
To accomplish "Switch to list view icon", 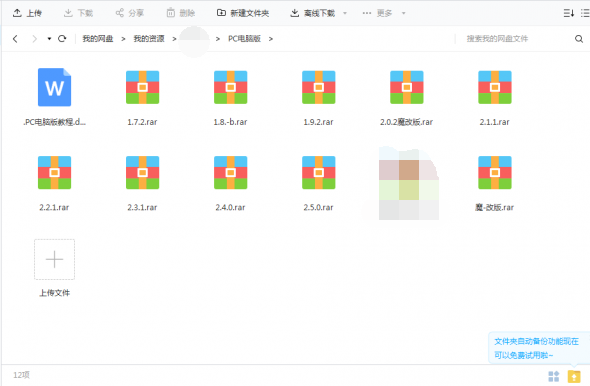I will (585, 13).
